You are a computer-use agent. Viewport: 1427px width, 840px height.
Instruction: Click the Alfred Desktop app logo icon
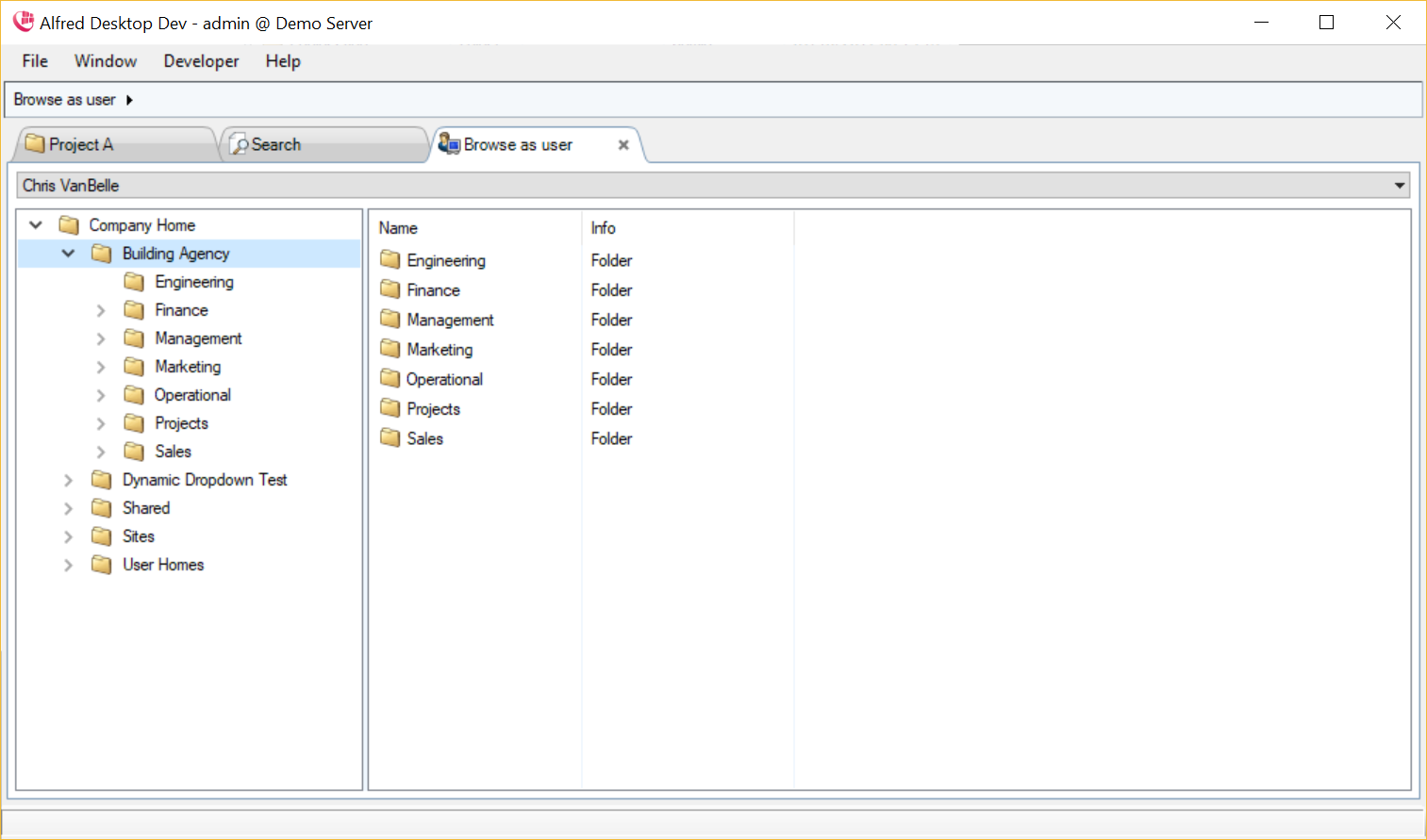pos(23,22)
